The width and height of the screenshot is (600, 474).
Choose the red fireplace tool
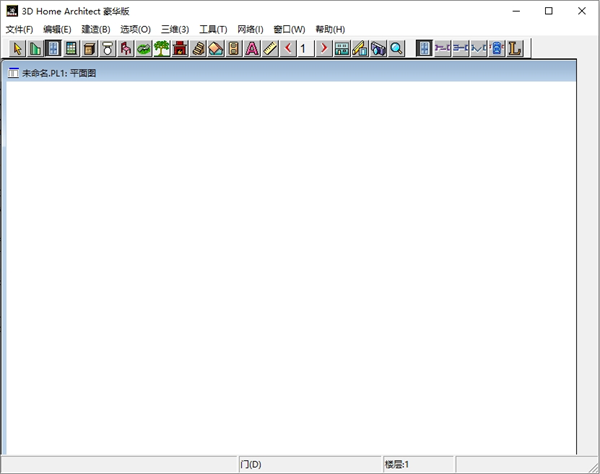click(x=179, y=48)
